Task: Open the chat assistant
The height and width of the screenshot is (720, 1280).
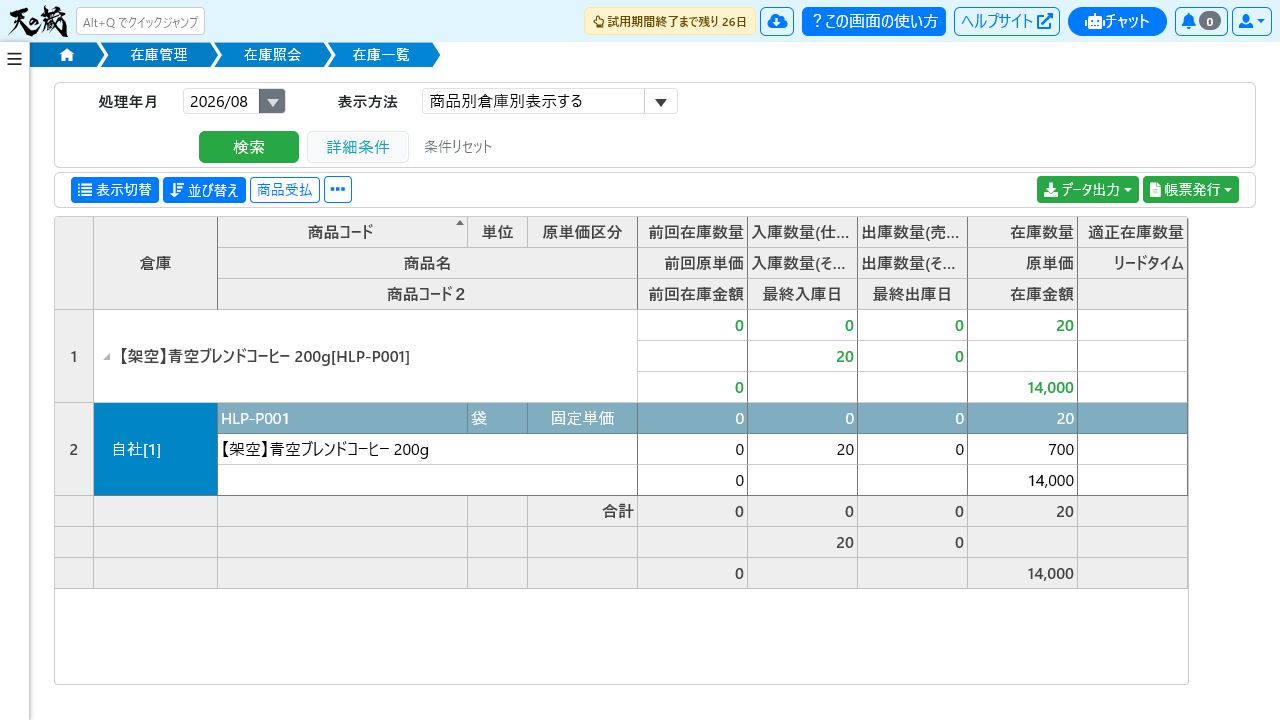Action: pos(1117,21)
